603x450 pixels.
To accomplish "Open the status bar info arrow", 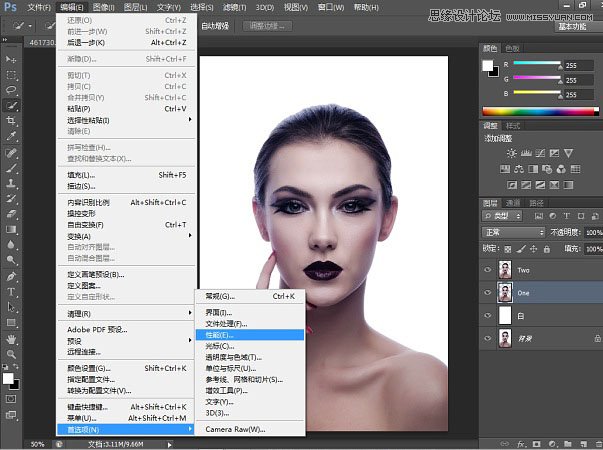I will pyautogui.click(x=170, y=444).
